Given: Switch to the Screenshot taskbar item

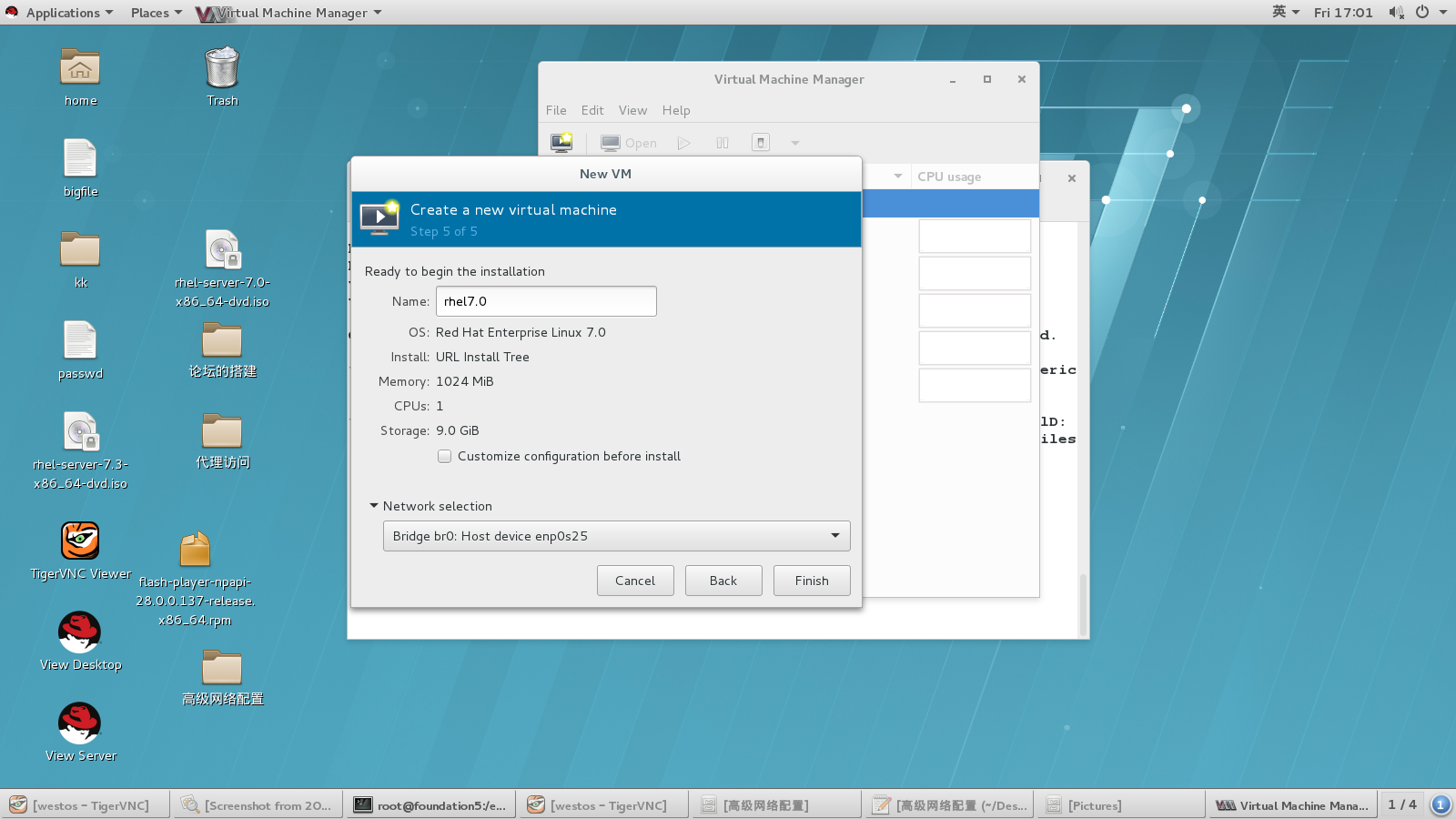Looking at the screenshot, I should coord(258,804).
